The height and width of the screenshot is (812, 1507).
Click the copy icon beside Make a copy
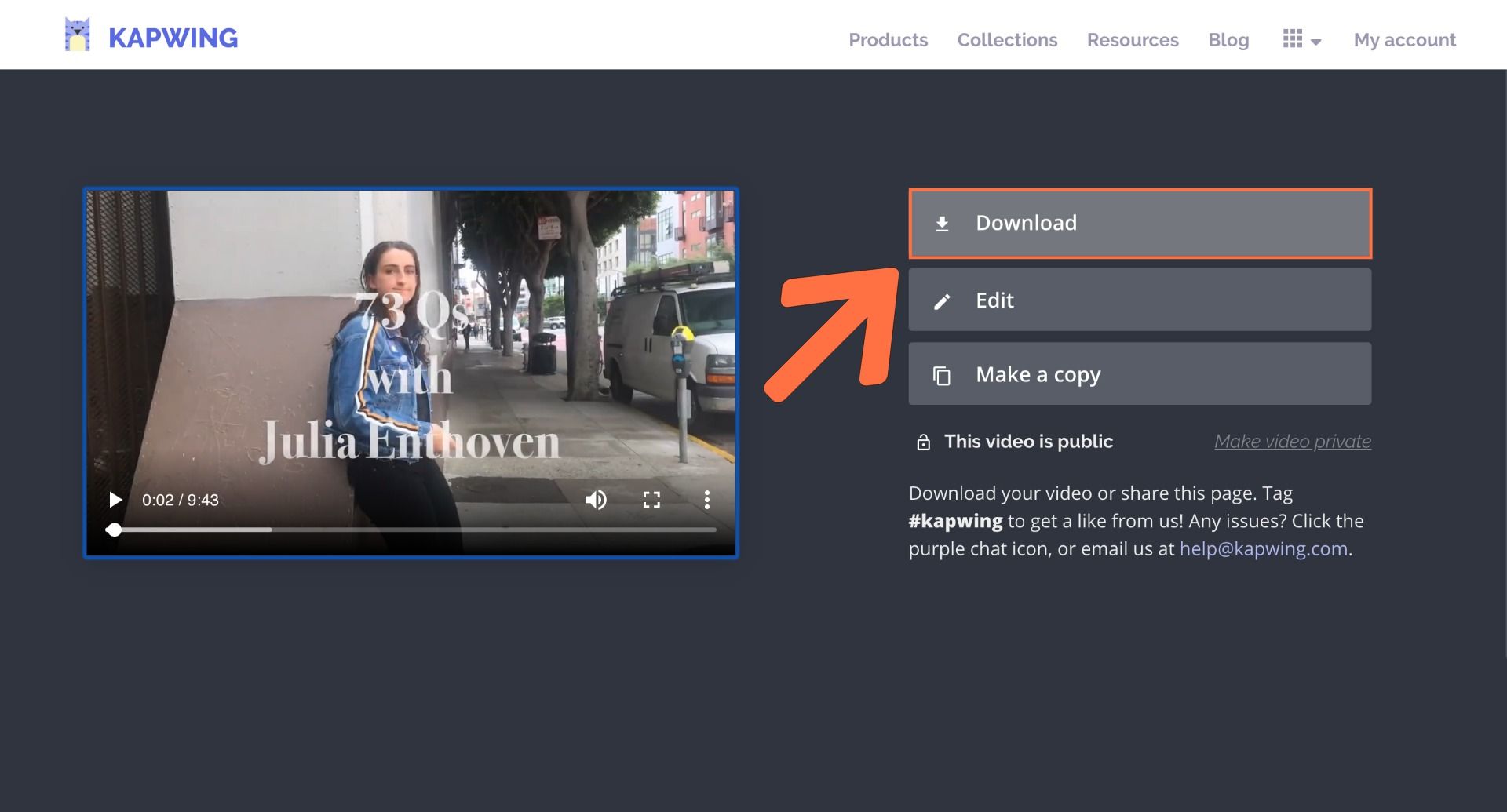point(942,376)
